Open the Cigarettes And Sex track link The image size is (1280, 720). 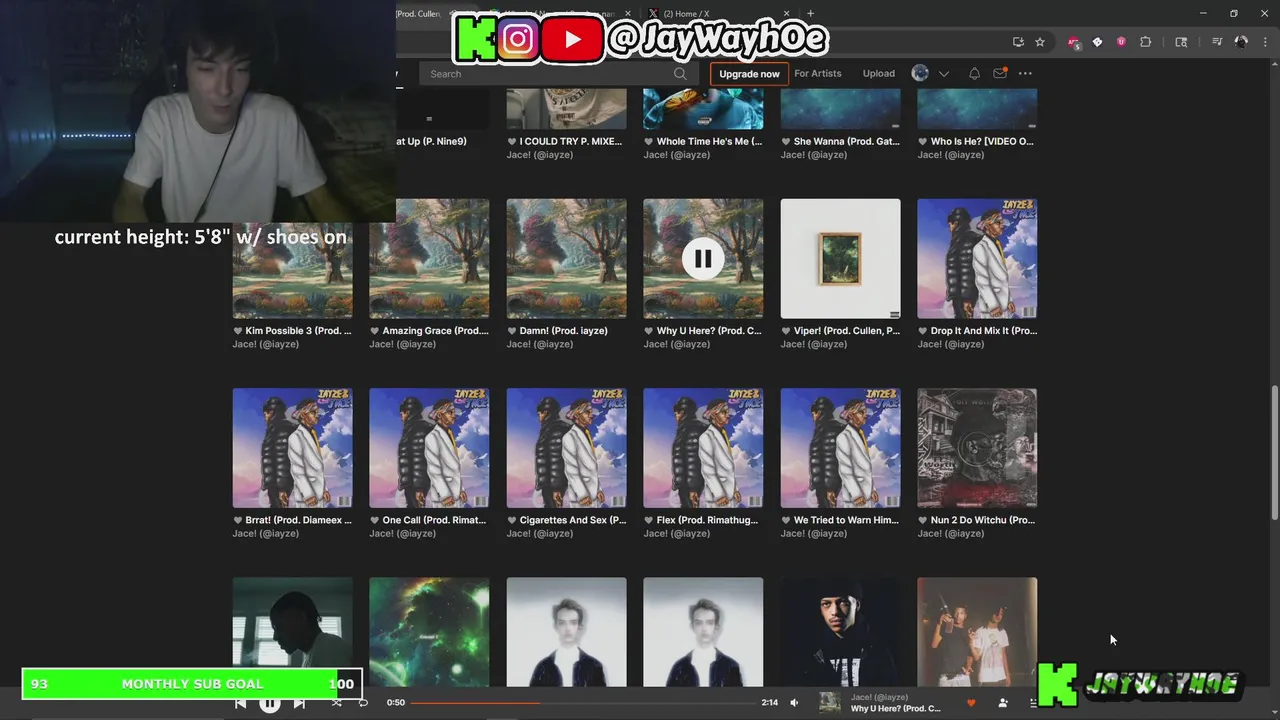click(x=573, y=520)
